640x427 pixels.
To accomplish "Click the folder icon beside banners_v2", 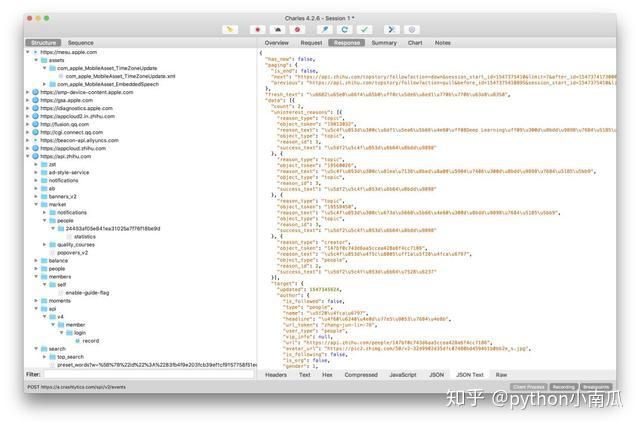I will (44, 196).
